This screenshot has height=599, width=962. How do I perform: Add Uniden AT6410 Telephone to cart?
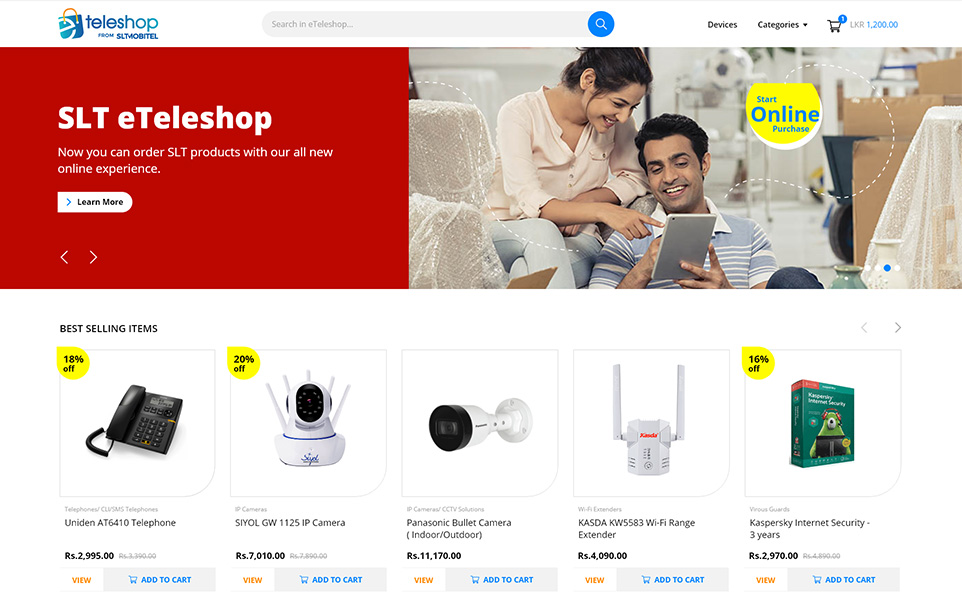[160, 579]
